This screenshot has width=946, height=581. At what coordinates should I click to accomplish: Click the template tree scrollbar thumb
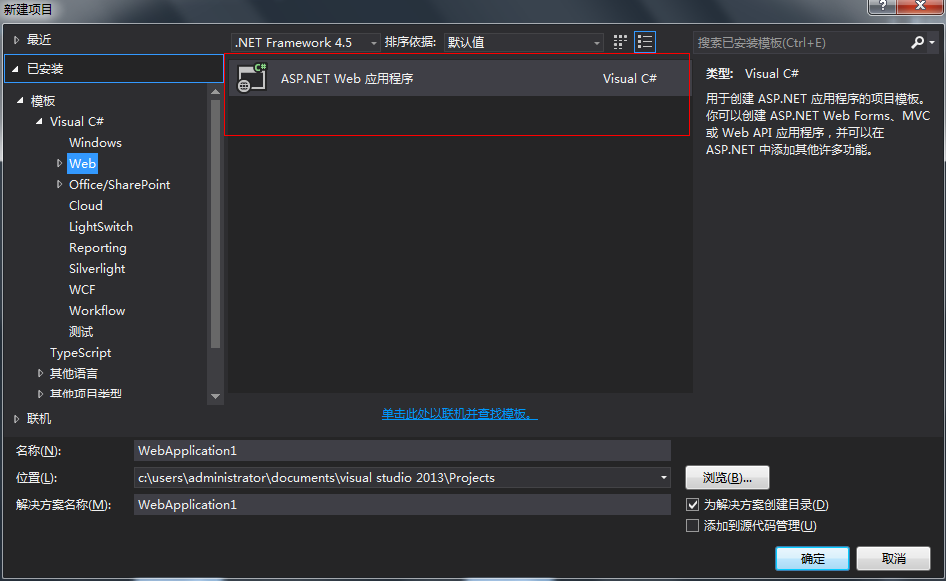coord(215,223)
